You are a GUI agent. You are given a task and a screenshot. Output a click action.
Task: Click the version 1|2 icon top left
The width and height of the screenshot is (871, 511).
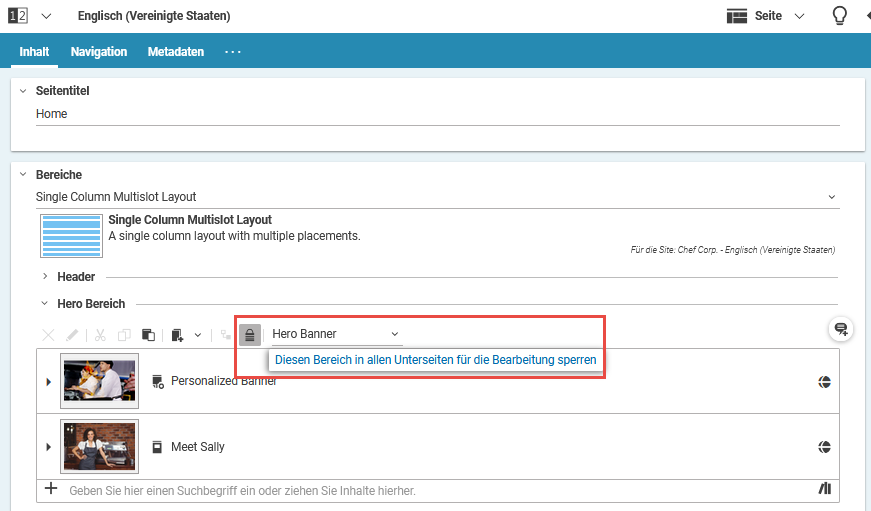[x=18, y=16]
